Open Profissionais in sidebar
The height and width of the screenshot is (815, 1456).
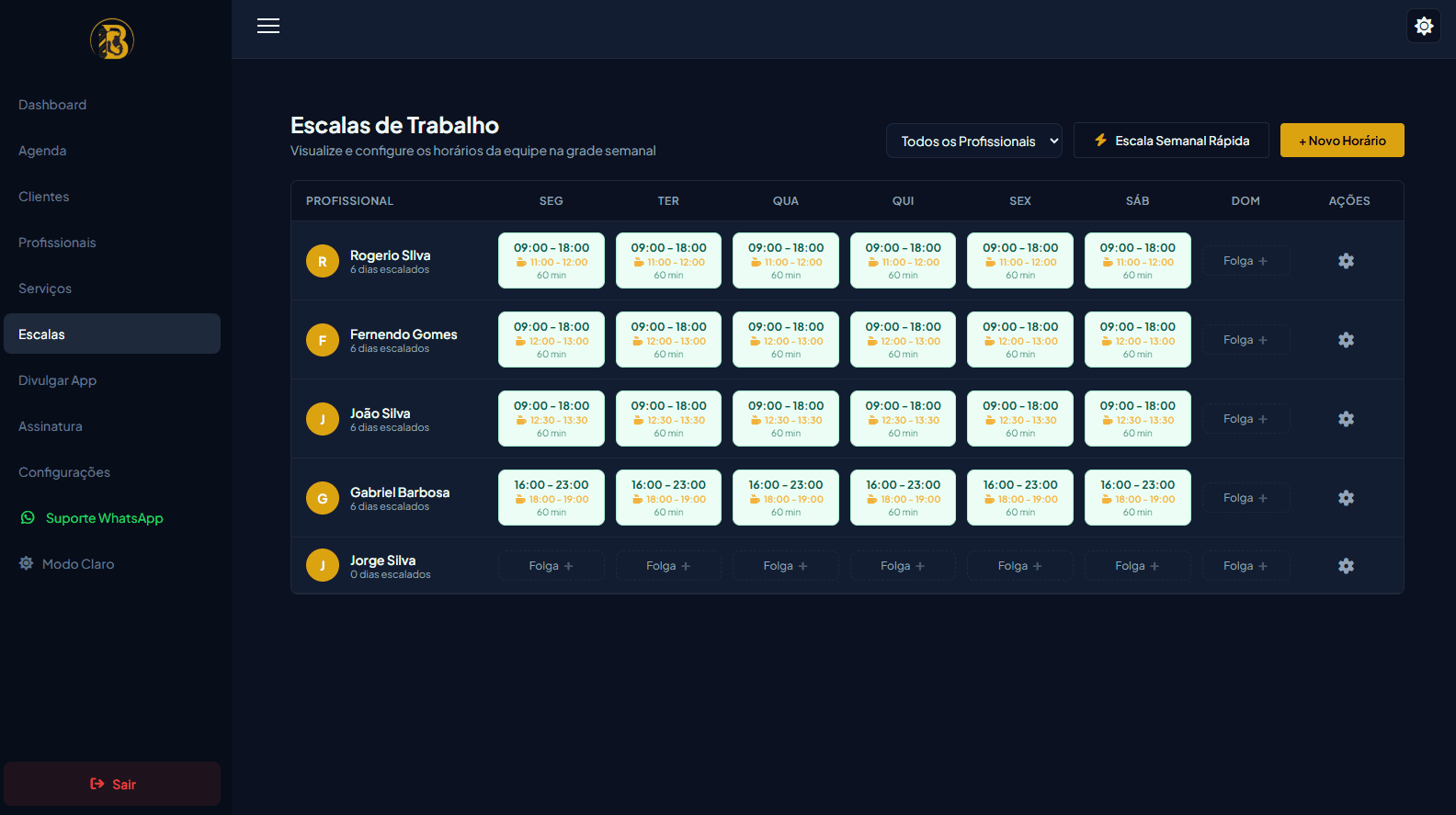coord(112,243)
